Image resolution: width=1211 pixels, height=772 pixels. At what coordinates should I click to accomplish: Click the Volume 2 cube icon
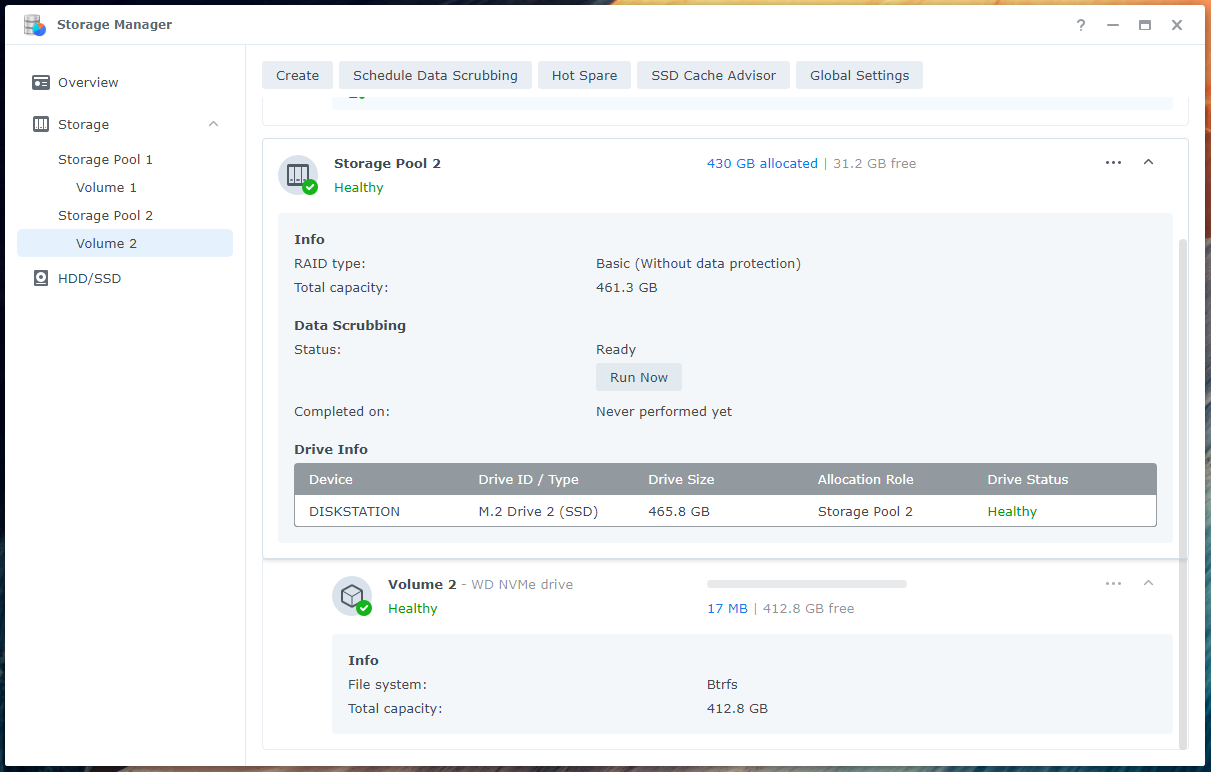click(352, 595)
